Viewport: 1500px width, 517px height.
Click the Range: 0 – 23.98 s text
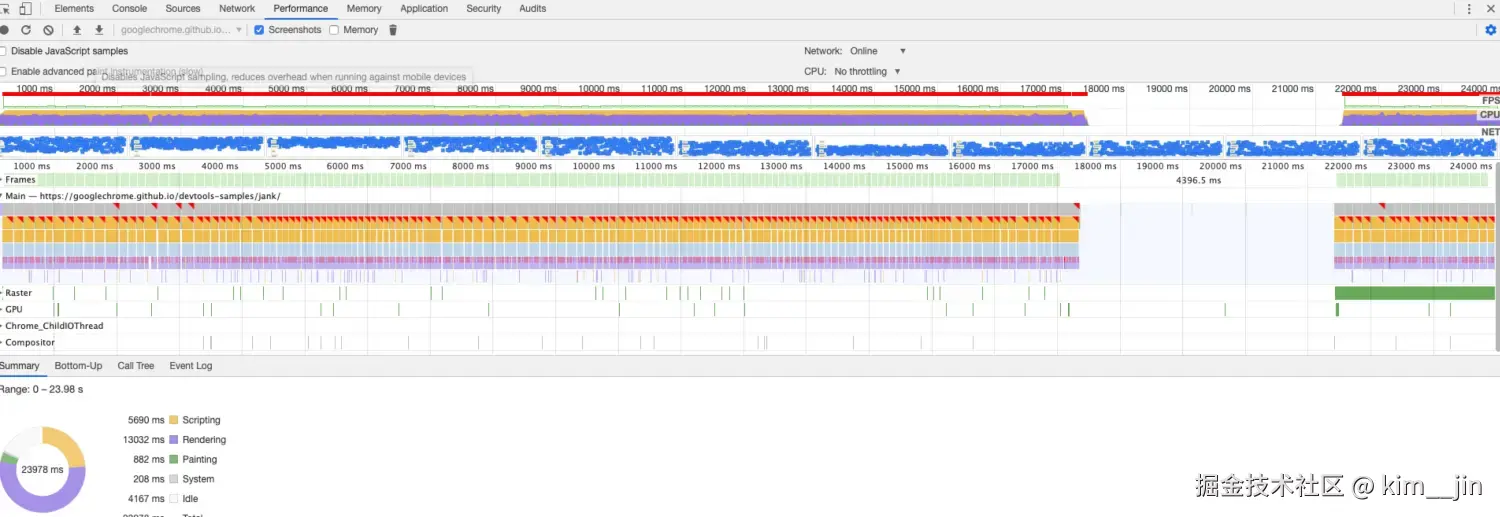pyautogui.click(x=41, y=389)
